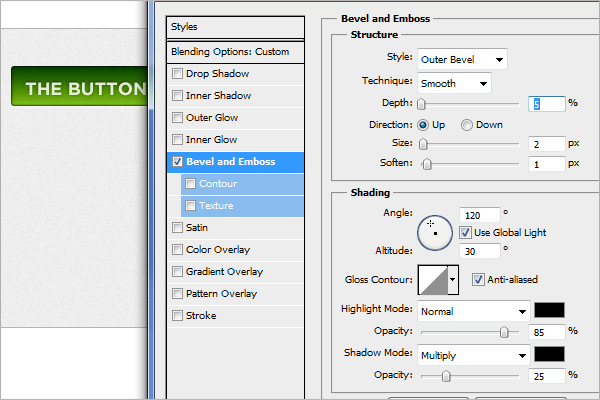Open the Styles panel entry
The height and width of the screenshot is (400, 600).
235,27
